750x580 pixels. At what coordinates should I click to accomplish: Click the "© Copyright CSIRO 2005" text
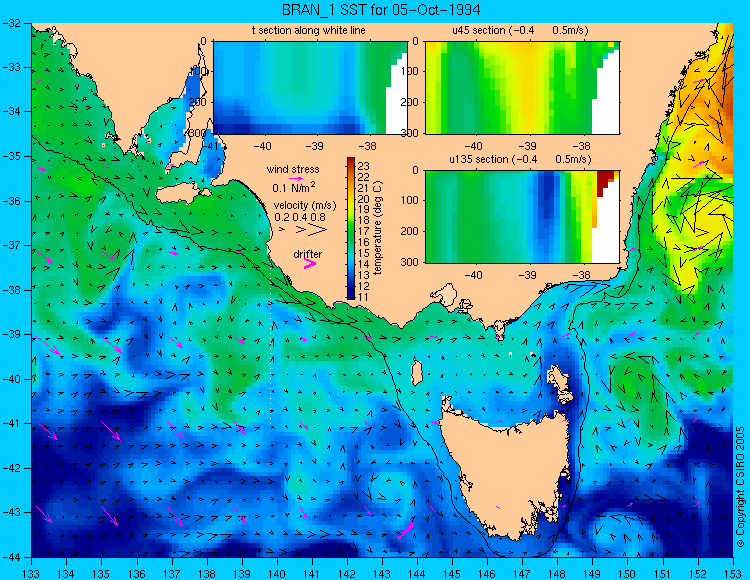pos(740,487)
